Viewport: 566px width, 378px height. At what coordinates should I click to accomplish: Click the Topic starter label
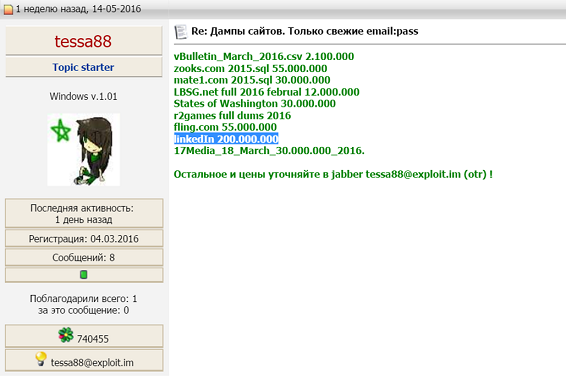click(x=83, y=67)
